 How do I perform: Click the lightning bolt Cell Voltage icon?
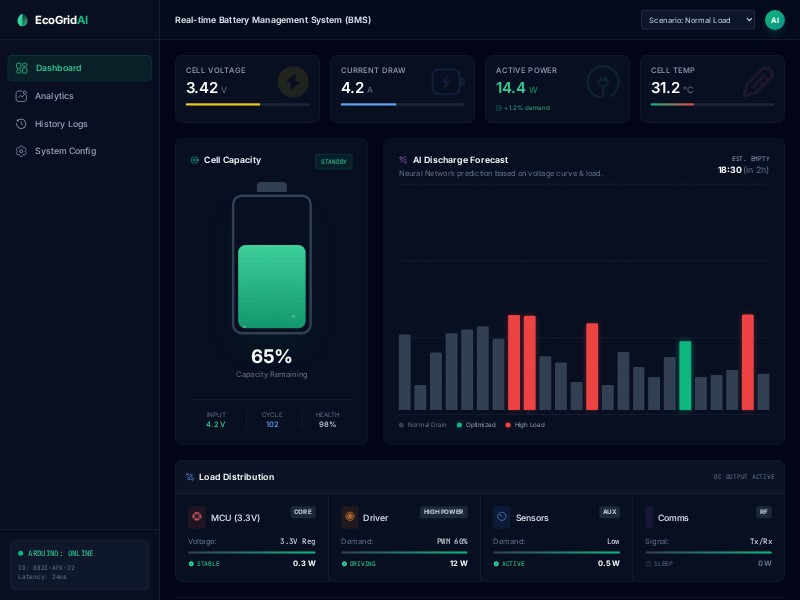tap(293, 81)
